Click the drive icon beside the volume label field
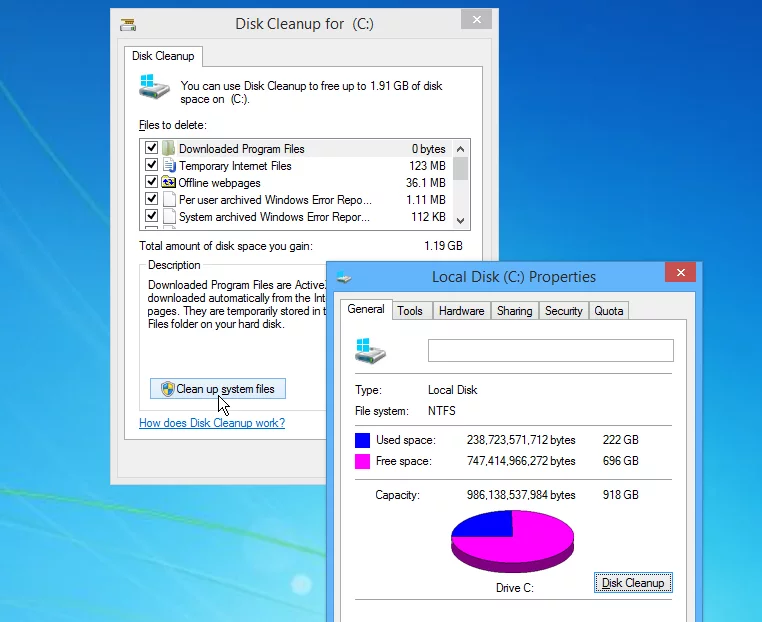 click(x=370, y=350)
